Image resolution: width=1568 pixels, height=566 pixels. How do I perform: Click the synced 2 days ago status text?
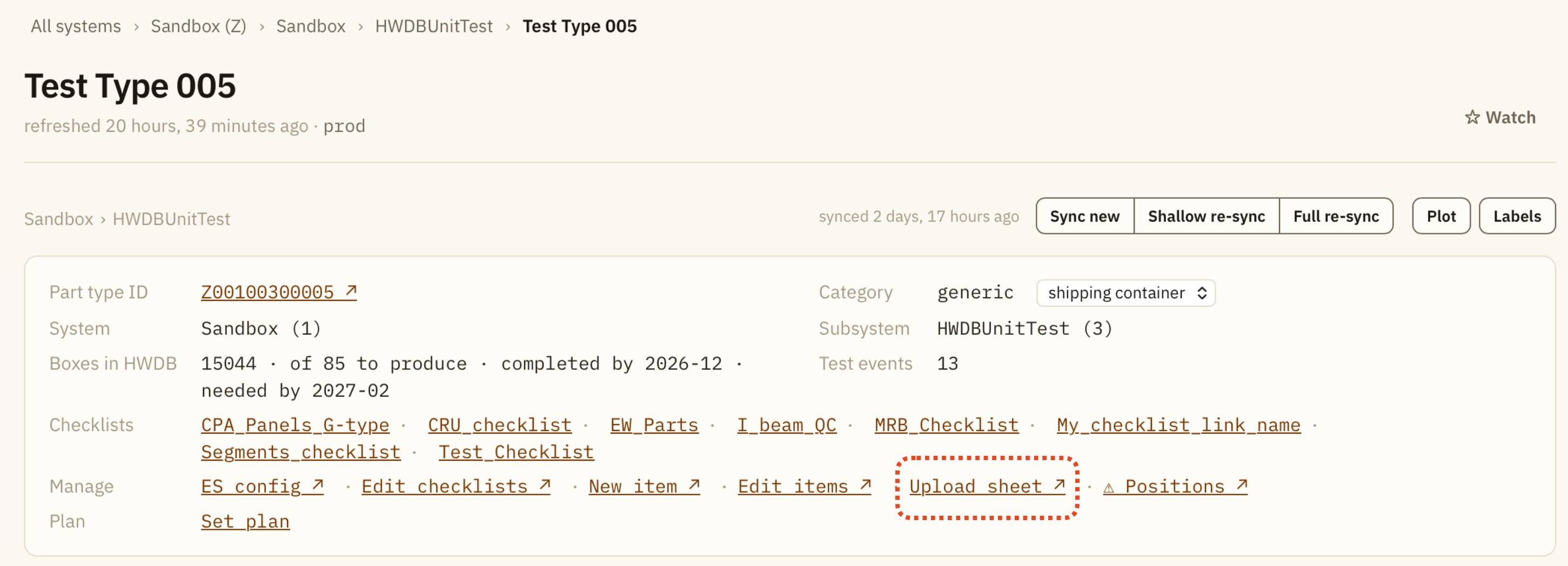(x=919, y=216)
